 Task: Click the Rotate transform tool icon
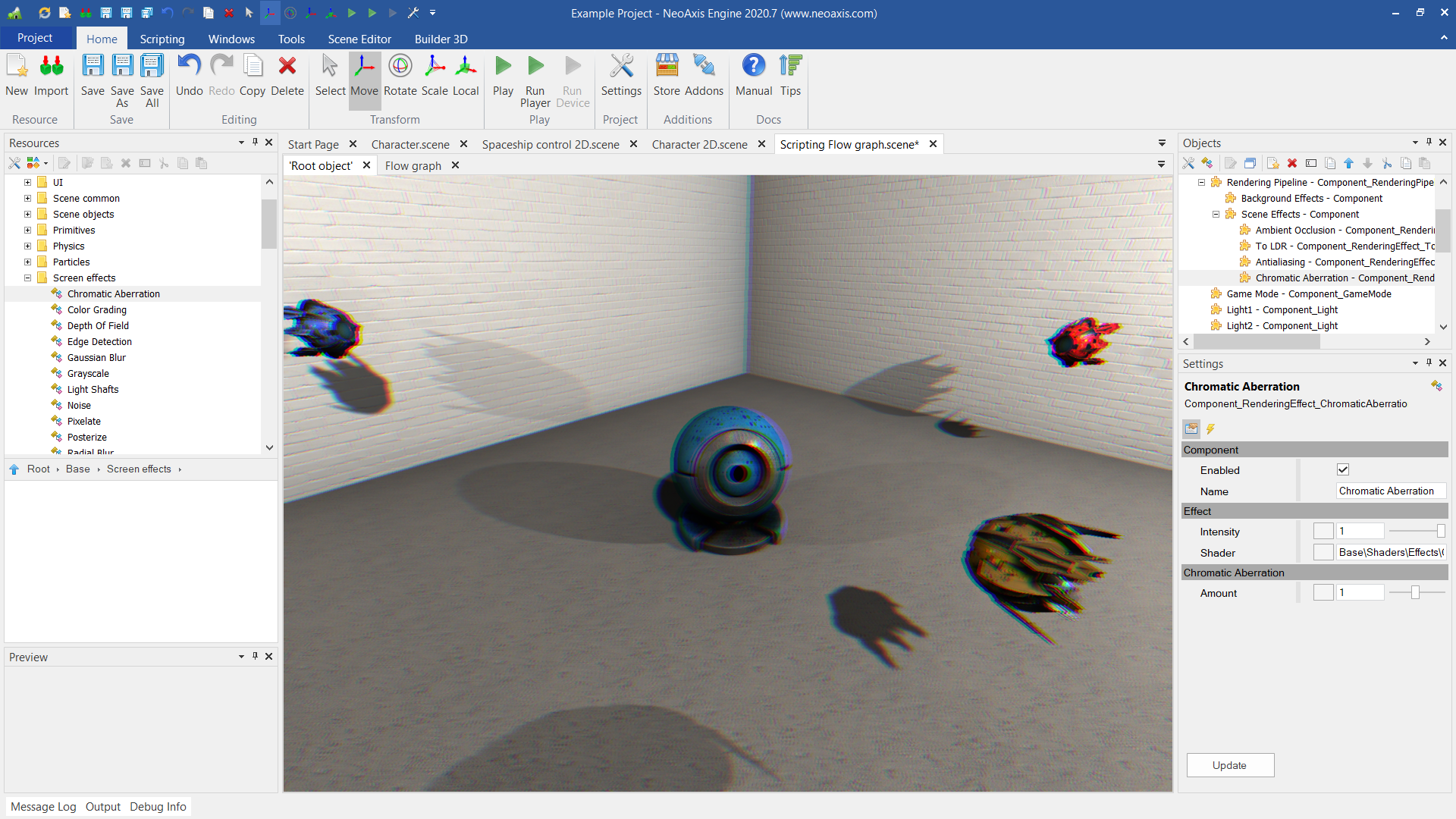pos(400,67)
